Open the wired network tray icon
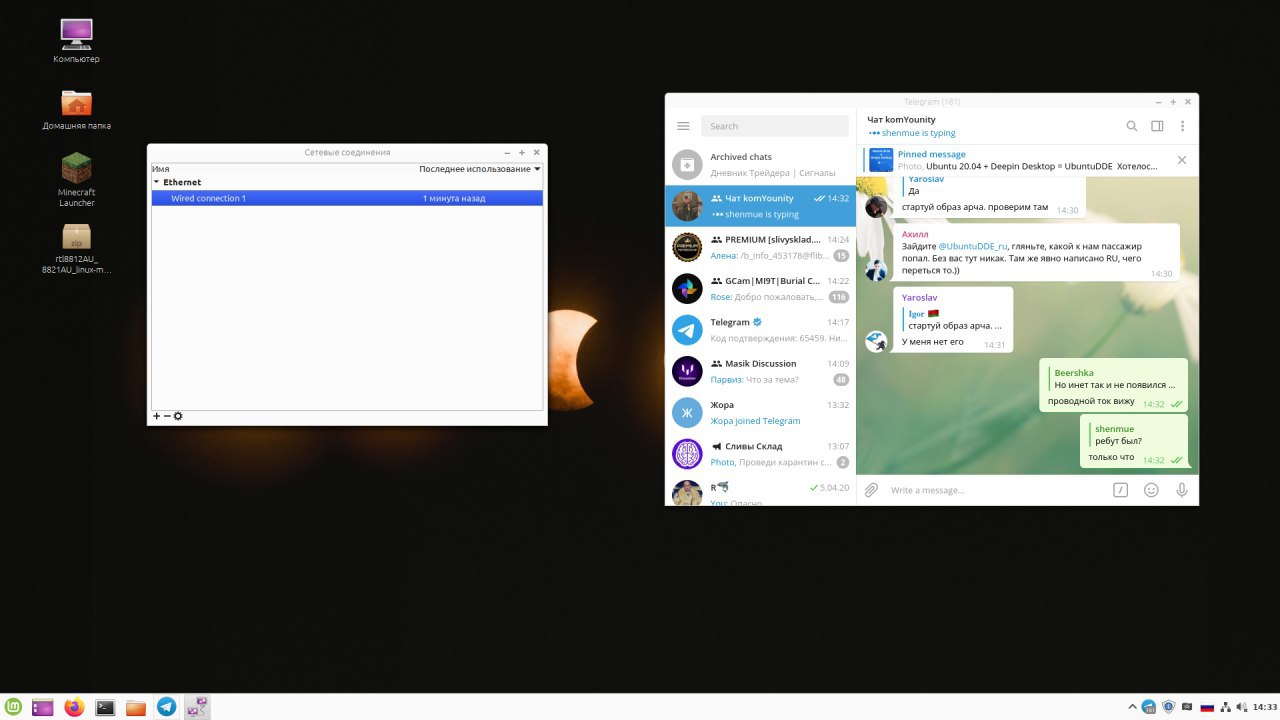The width and height of the screenshot is (1280, 720). pos(1225,707)
